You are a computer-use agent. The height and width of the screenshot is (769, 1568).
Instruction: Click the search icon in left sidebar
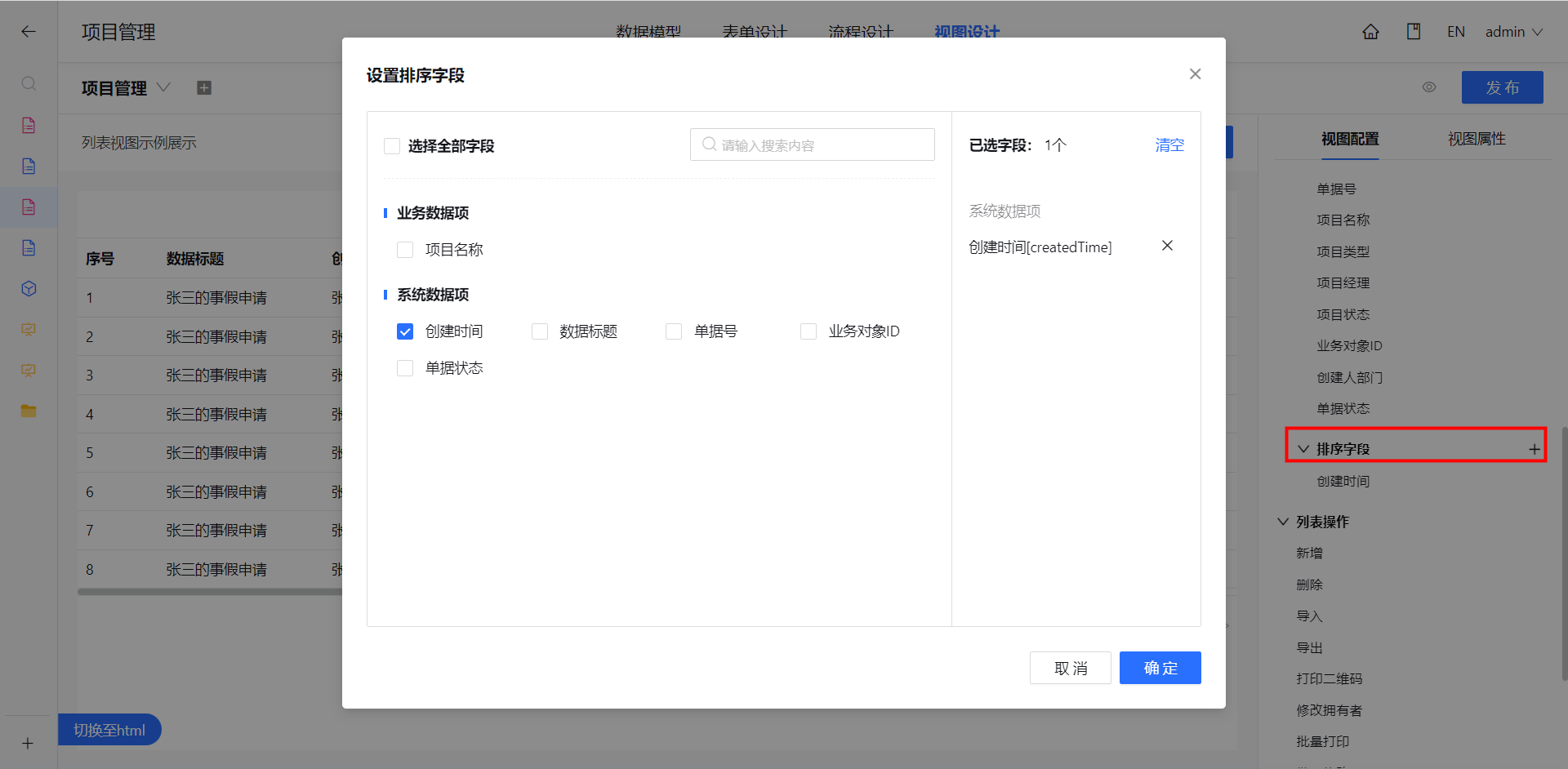29,84
